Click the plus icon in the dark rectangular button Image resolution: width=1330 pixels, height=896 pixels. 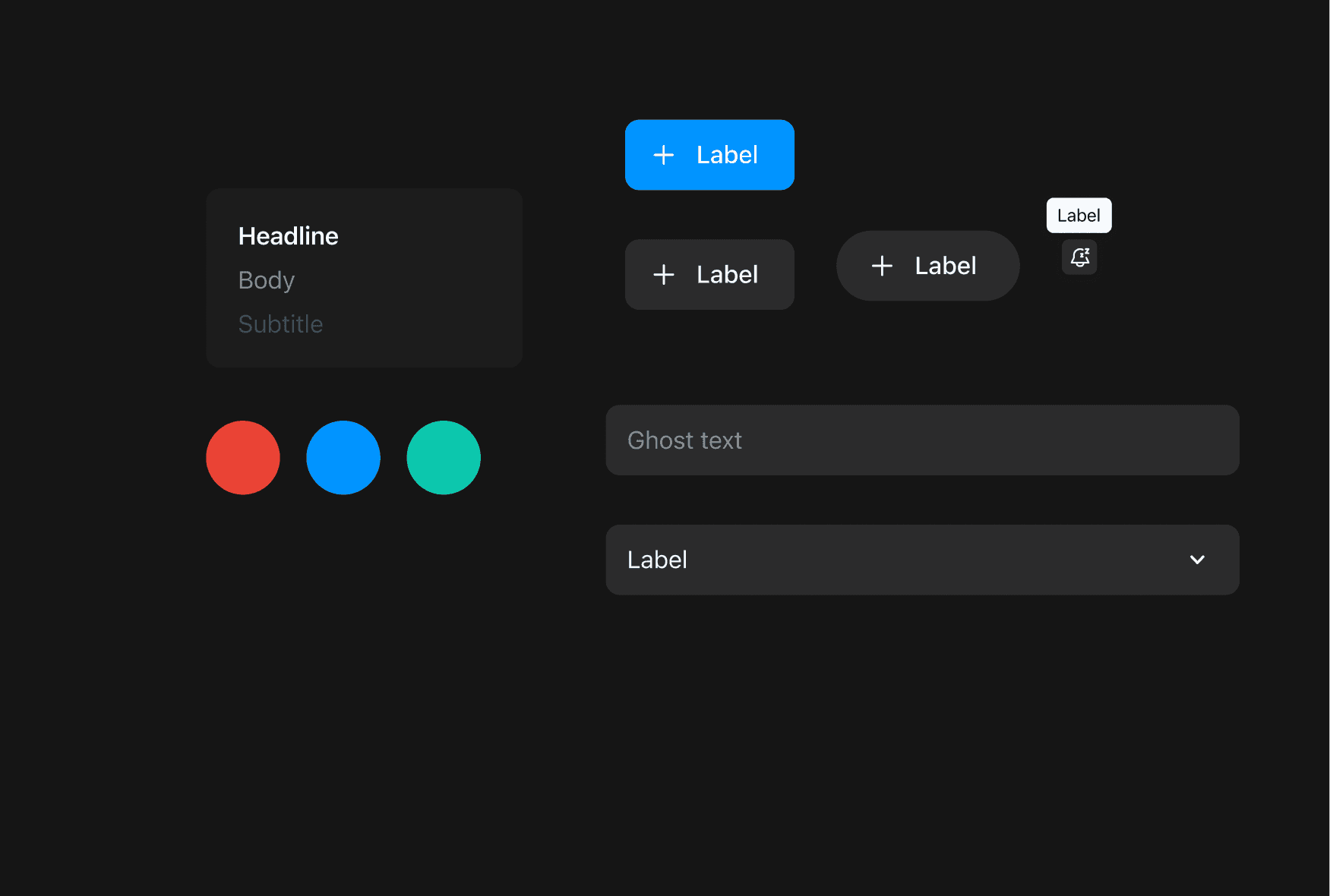pyautogui.click(x=664, y=274)
